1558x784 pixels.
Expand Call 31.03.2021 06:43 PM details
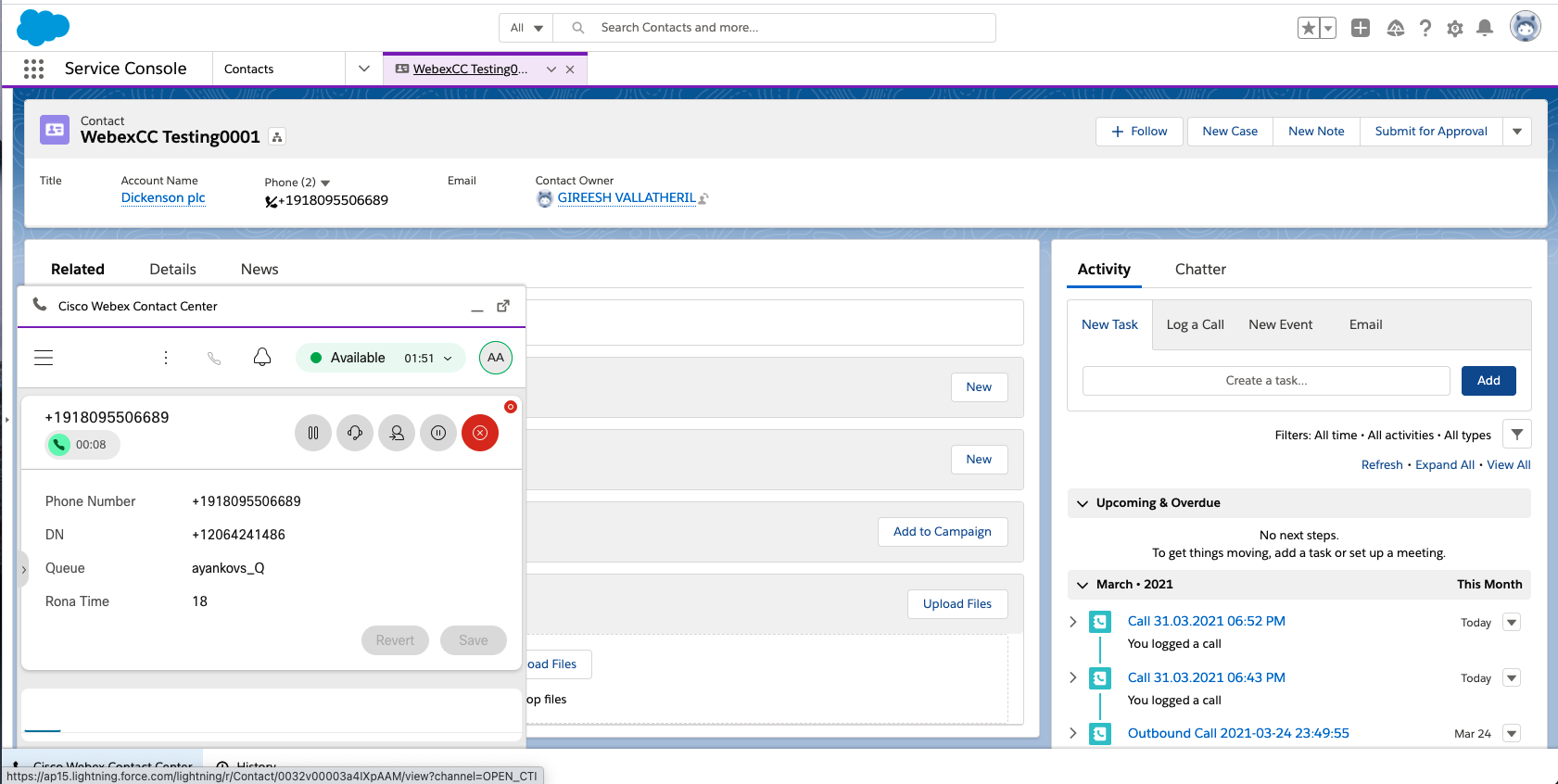click(x=1073, y=678)
